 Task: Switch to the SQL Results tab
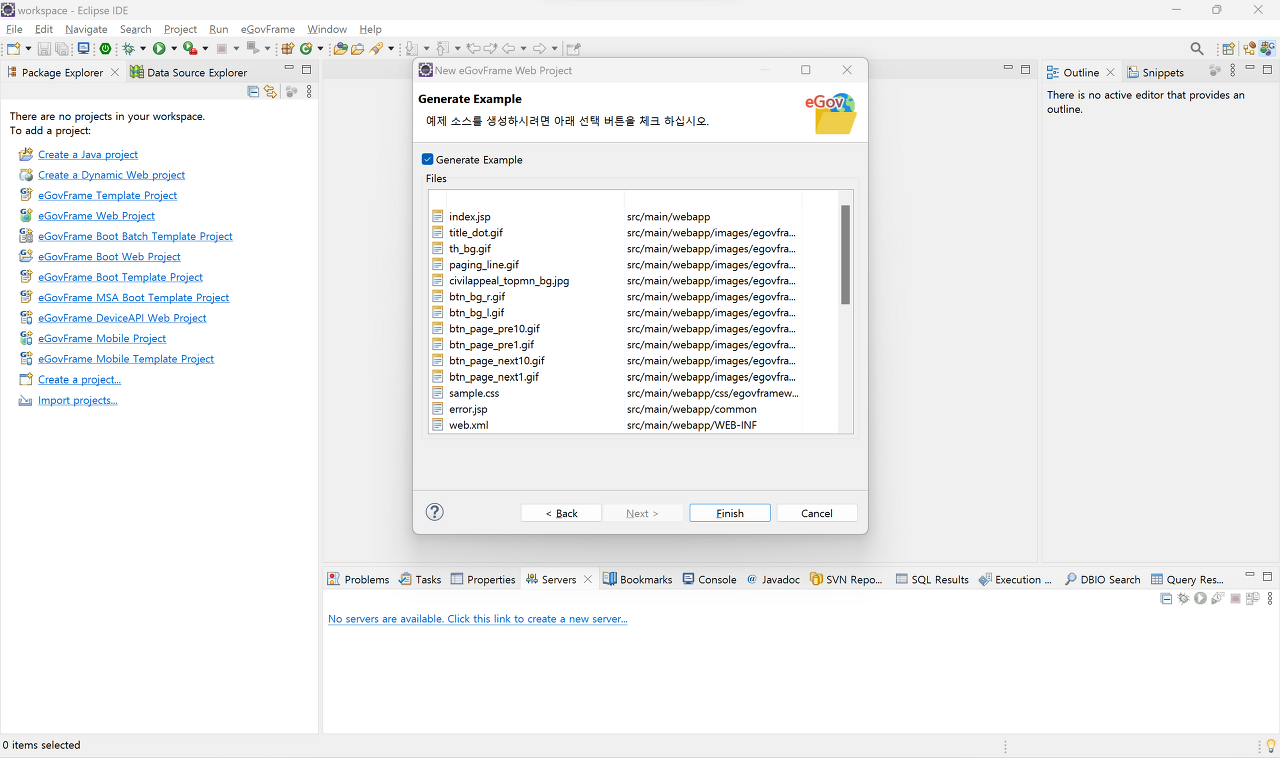932,579
